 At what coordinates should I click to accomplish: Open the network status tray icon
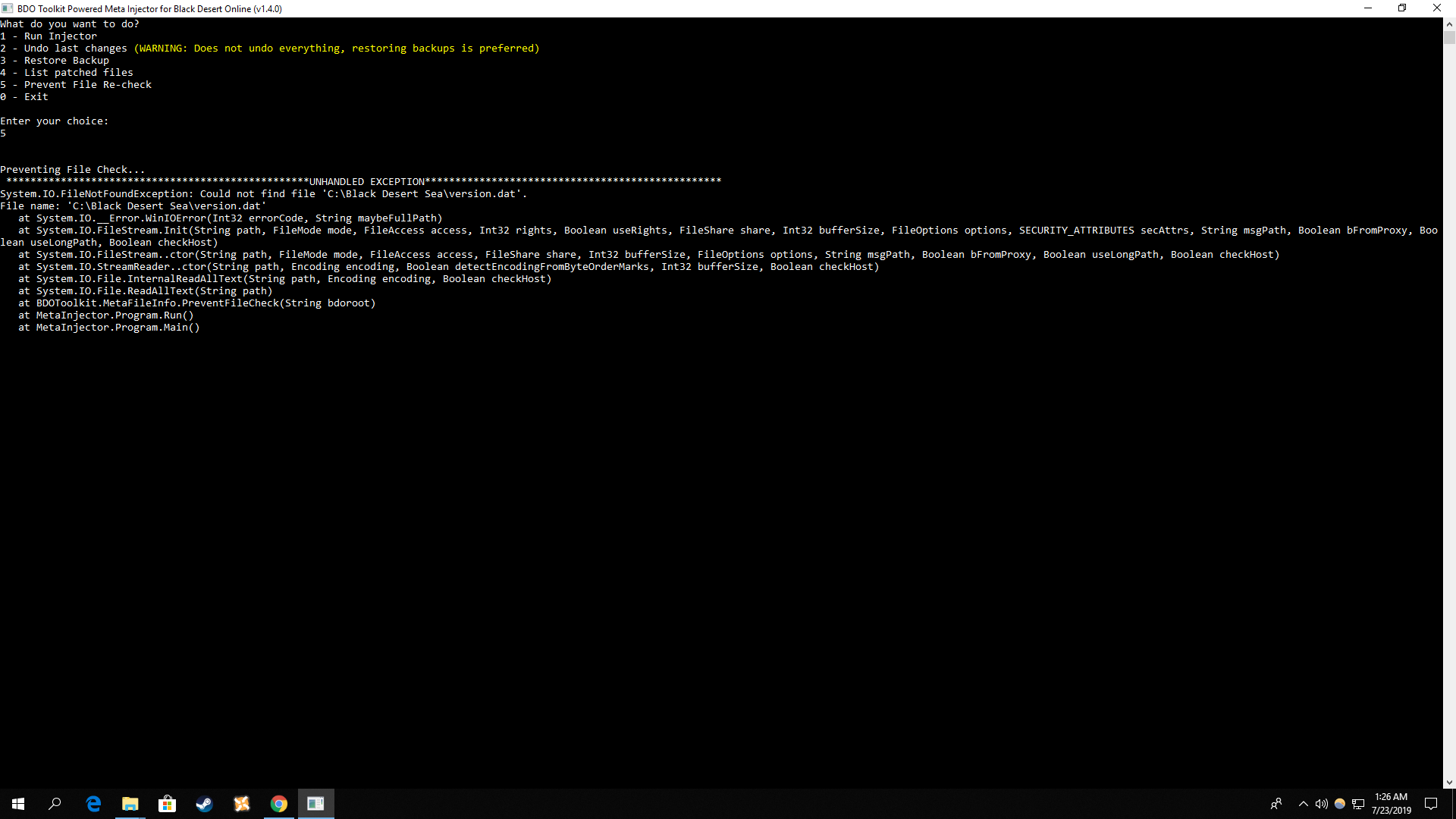click(1358, 804)
